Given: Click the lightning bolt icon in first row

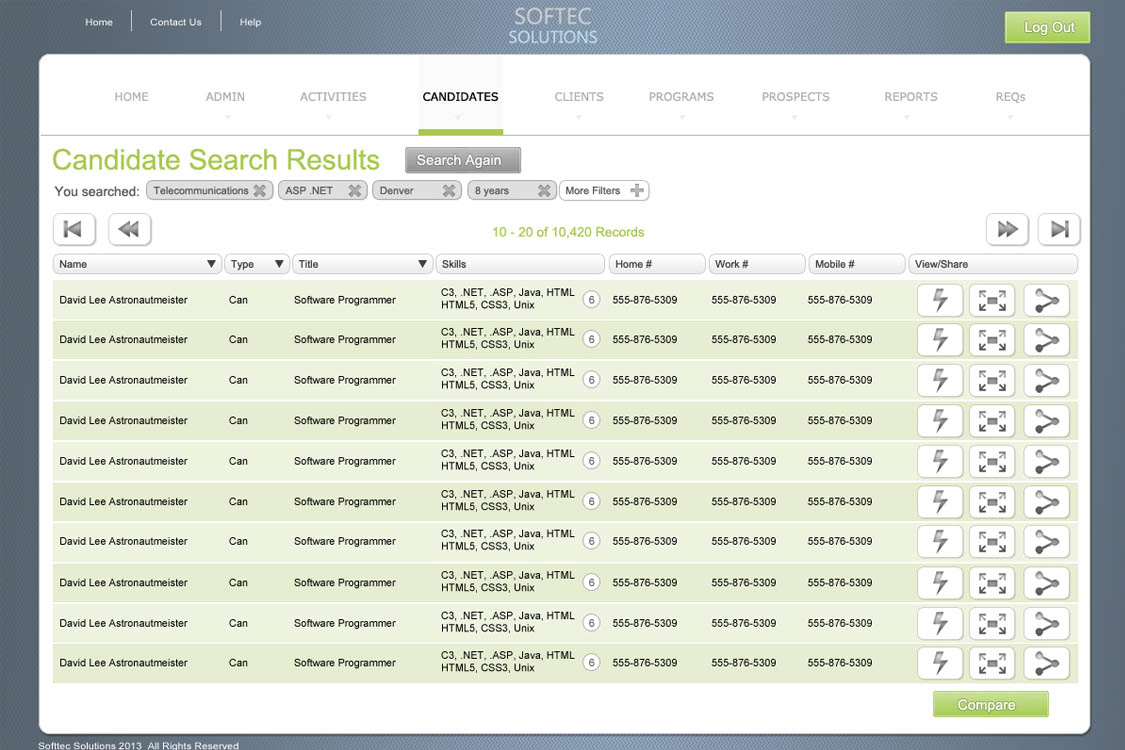Looking at the screenshot, I should [x=940, y=301].
